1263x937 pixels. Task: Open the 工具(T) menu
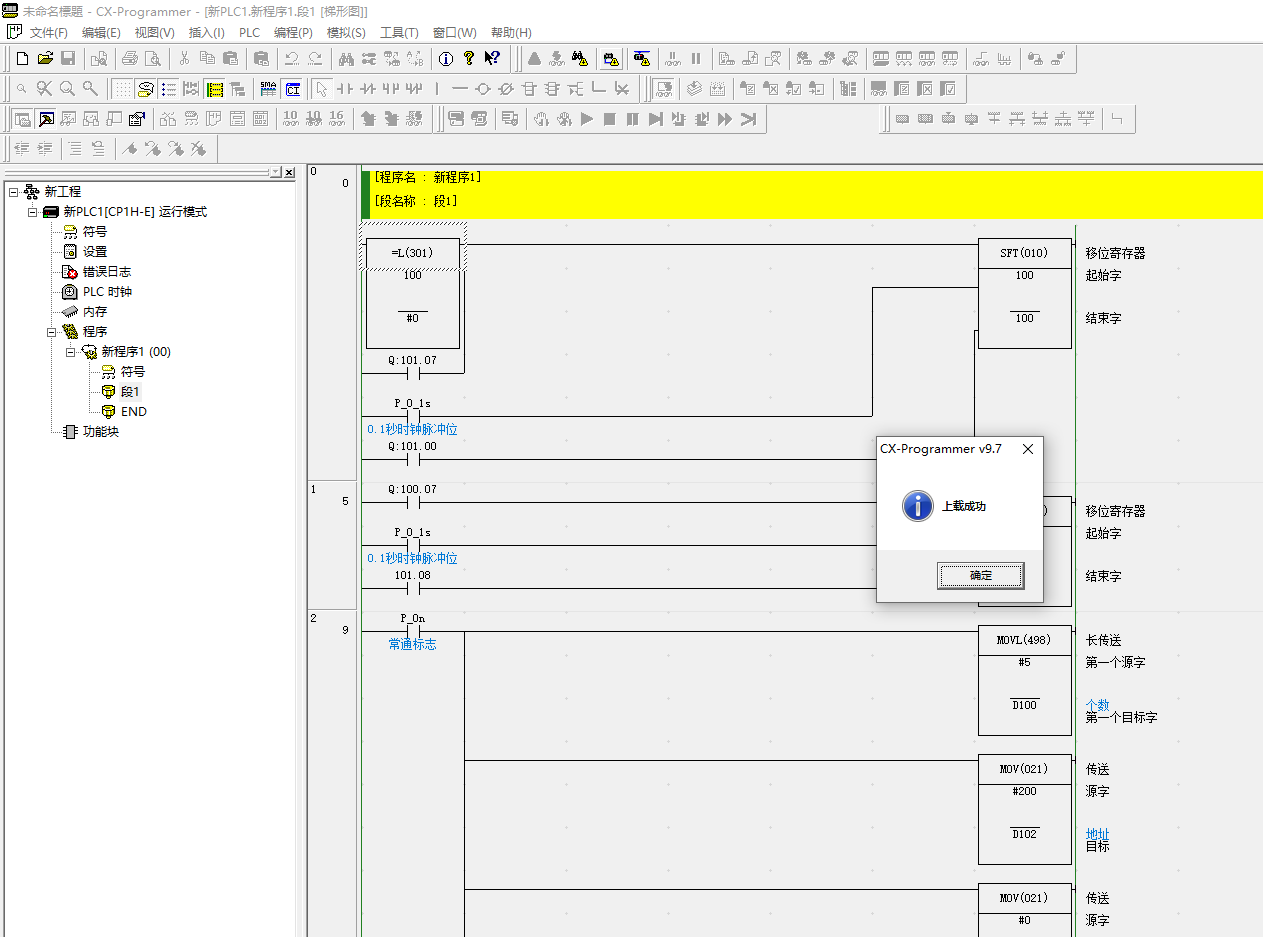click(399, 33)
